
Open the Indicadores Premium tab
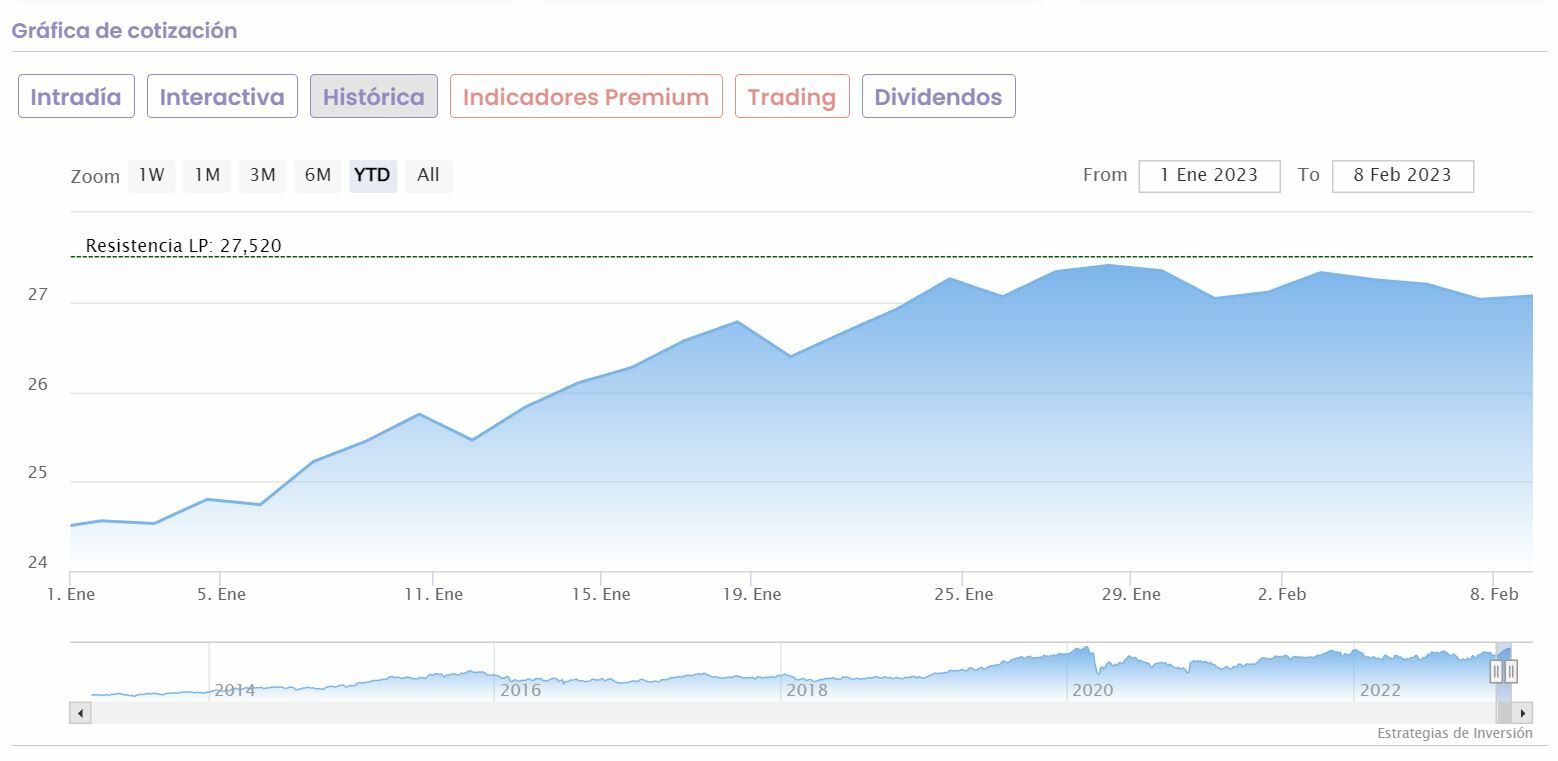pyautogui.click(x=586, y=97)
